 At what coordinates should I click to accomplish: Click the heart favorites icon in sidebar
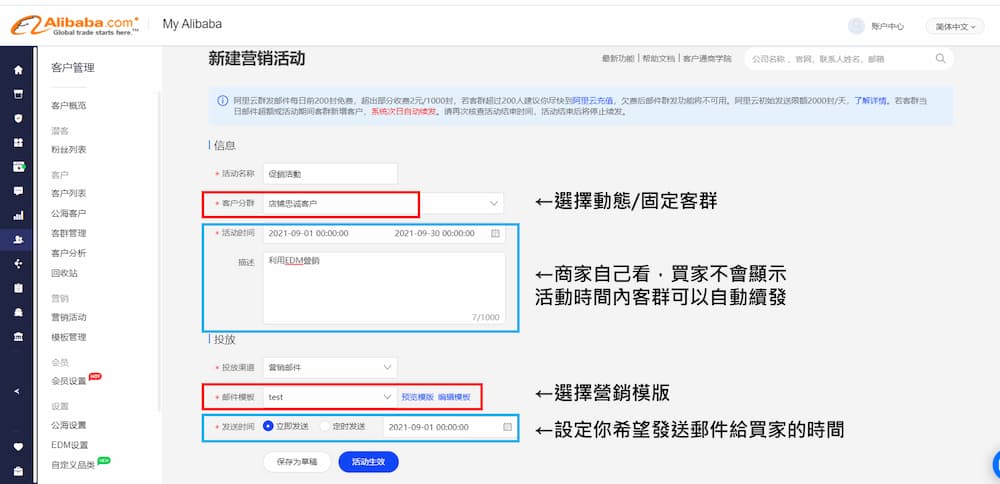pos(17,446)
